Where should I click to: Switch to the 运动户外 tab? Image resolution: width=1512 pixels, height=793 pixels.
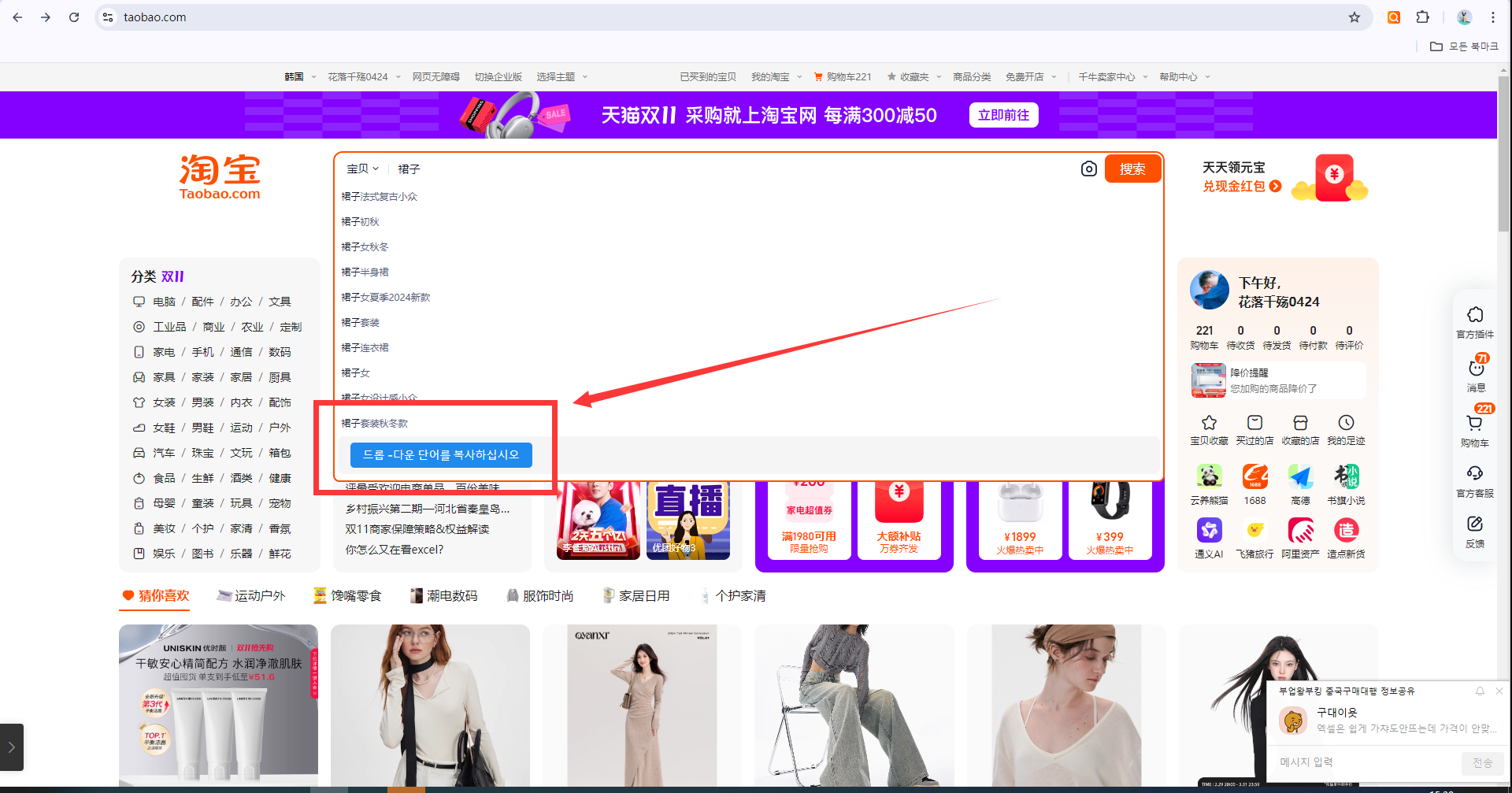251,595
